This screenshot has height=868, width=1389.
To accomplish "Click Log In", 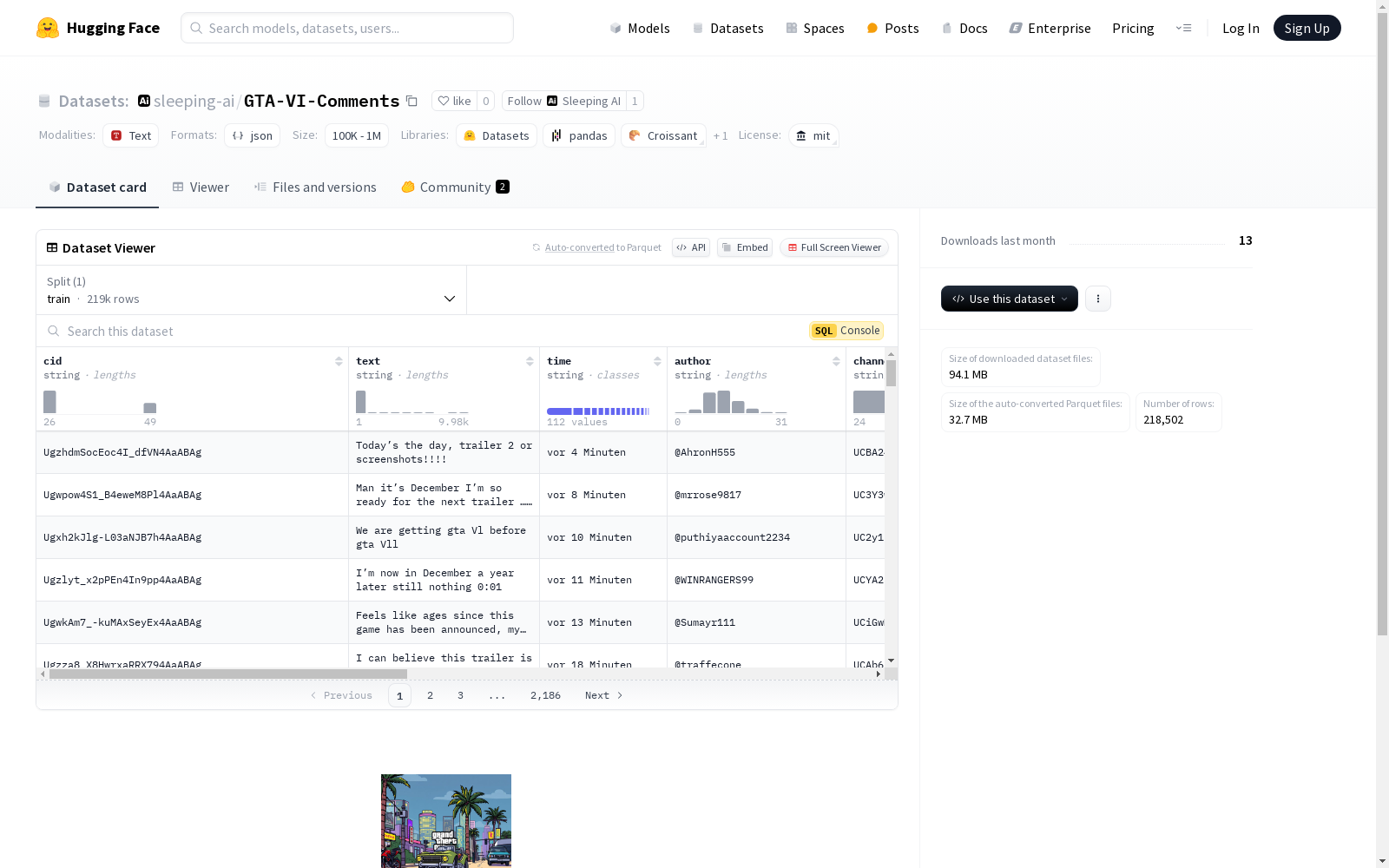I will pyautogui.click(x=1241, y=28).
